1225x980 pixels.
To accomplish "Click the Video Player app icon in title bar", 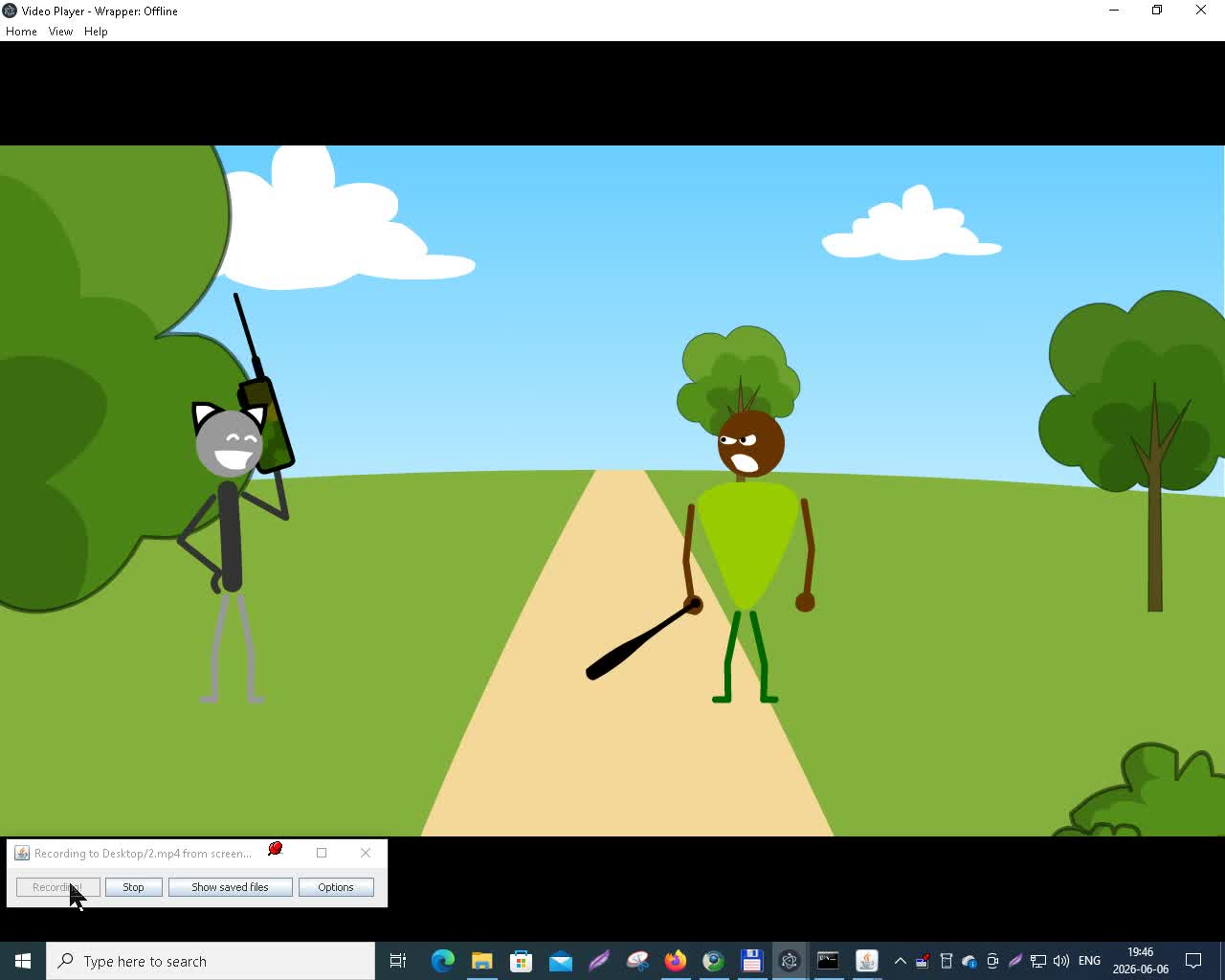I will pos(10,11).
